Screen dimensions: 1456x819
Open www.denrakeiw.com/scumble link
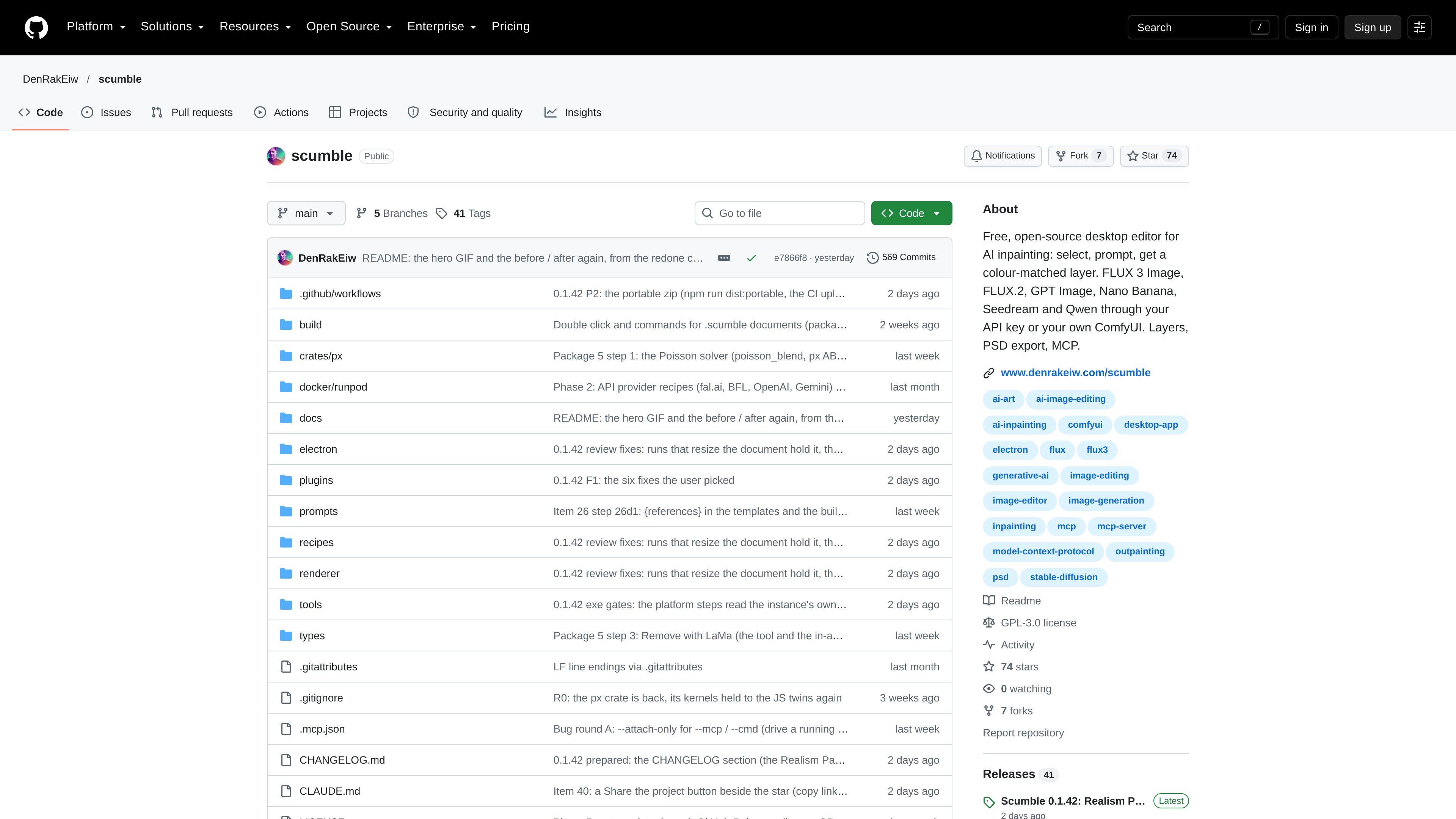[x=1075, y=372]
